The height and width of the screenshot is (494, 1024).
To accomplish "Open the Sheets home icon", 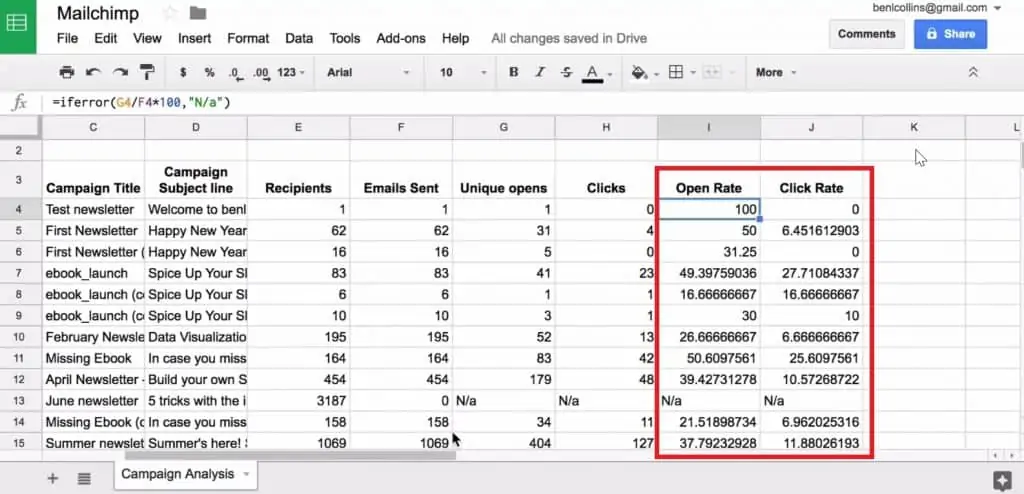I will [18, 23].
